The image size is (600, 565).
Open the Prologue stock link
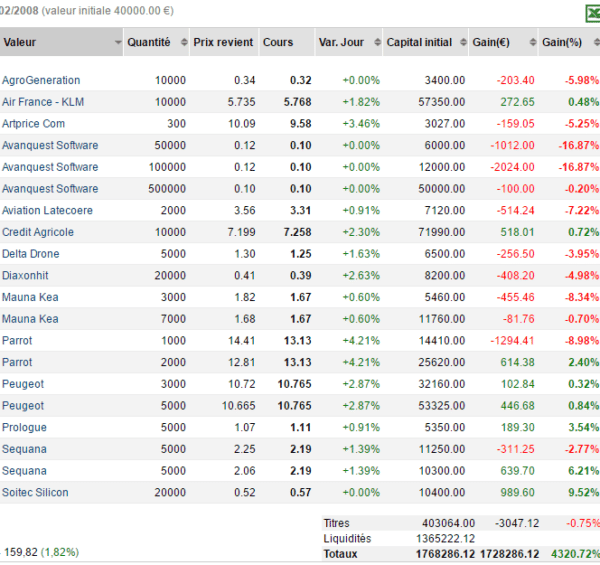(24, 427)
